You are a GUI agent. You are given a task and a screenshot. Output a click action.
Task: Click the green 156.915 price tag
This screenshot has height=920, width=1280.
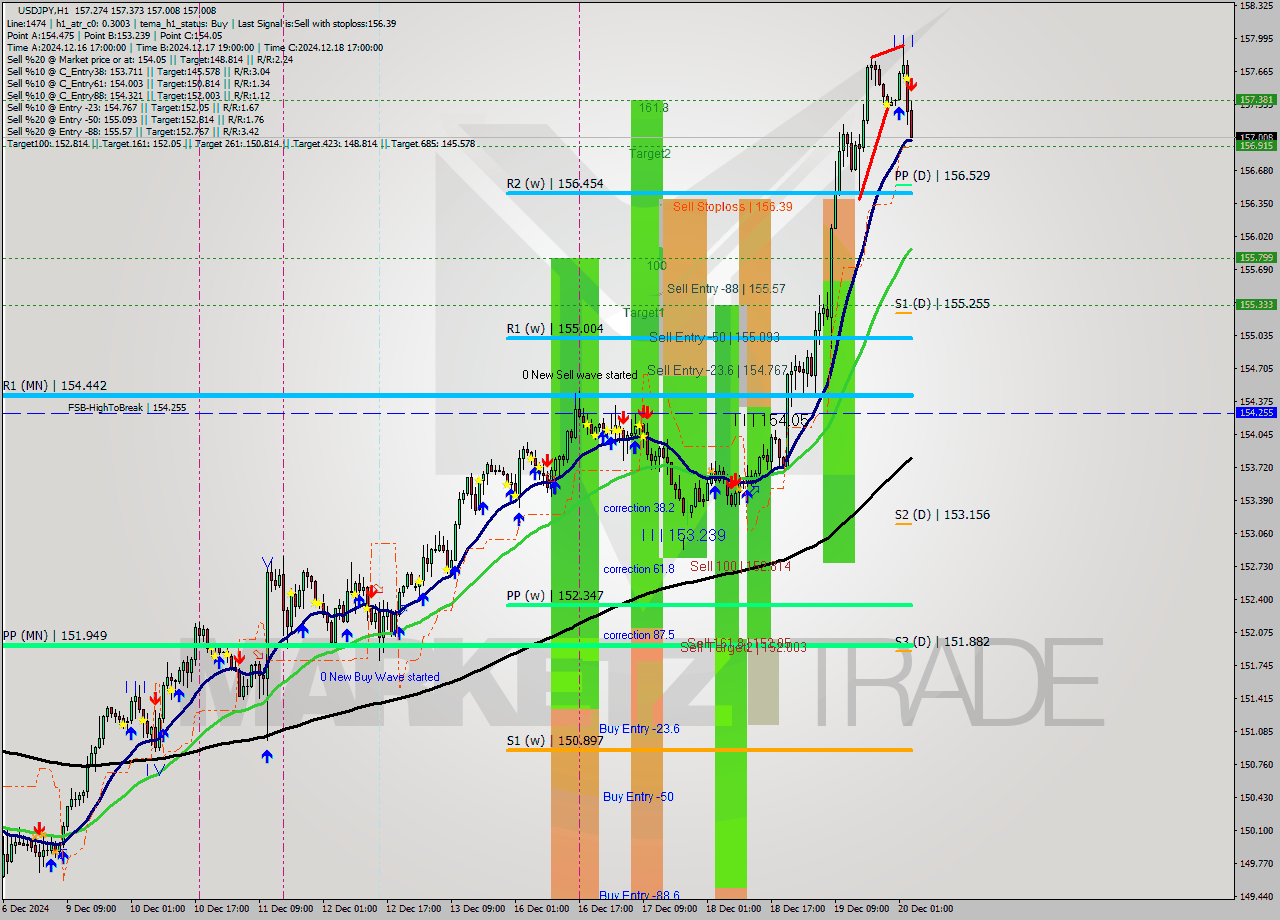pos(1256,146)
